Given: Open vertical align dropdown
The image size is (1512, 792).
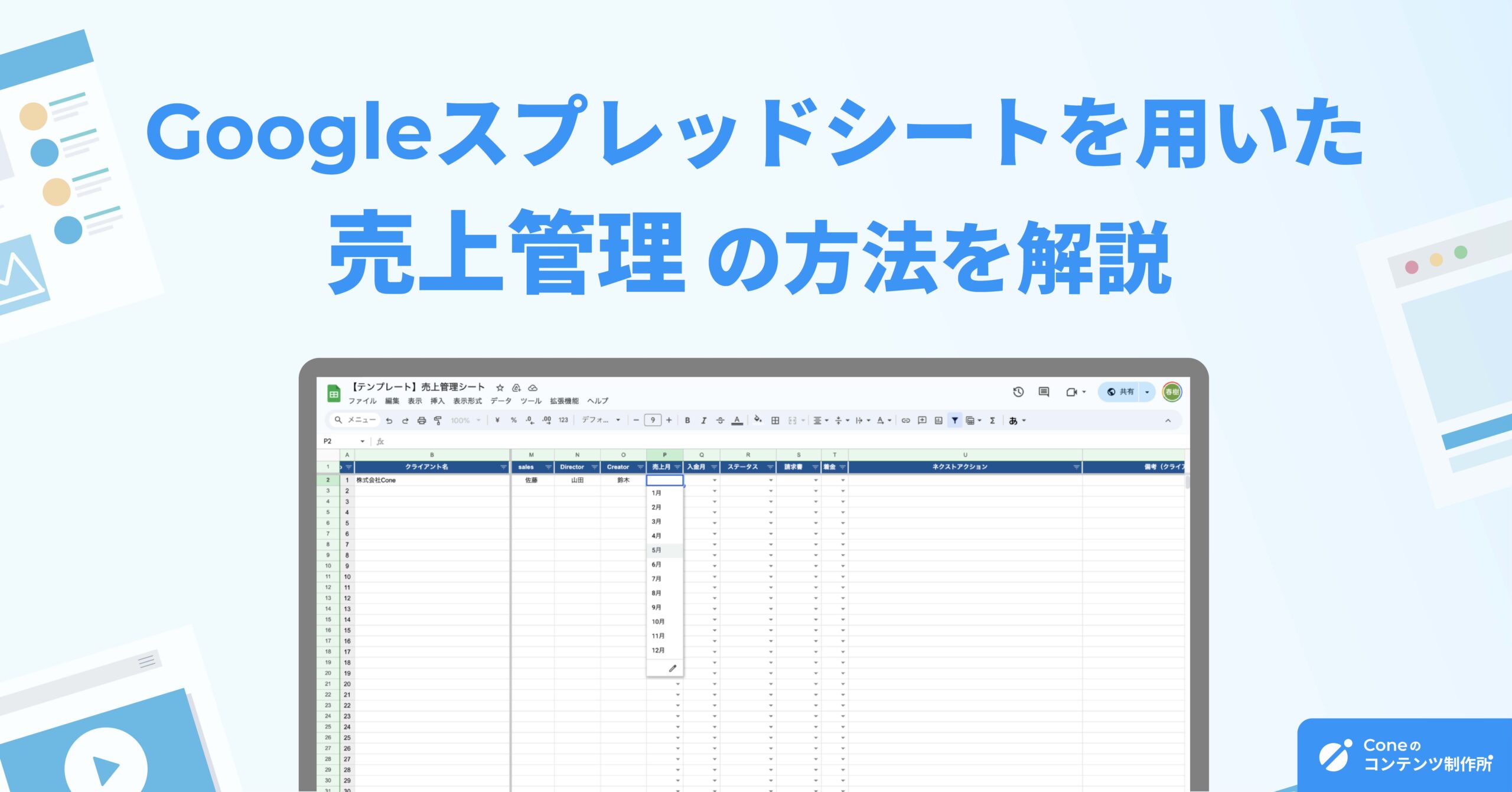Looking at the screenshot, I should (842, 421).
